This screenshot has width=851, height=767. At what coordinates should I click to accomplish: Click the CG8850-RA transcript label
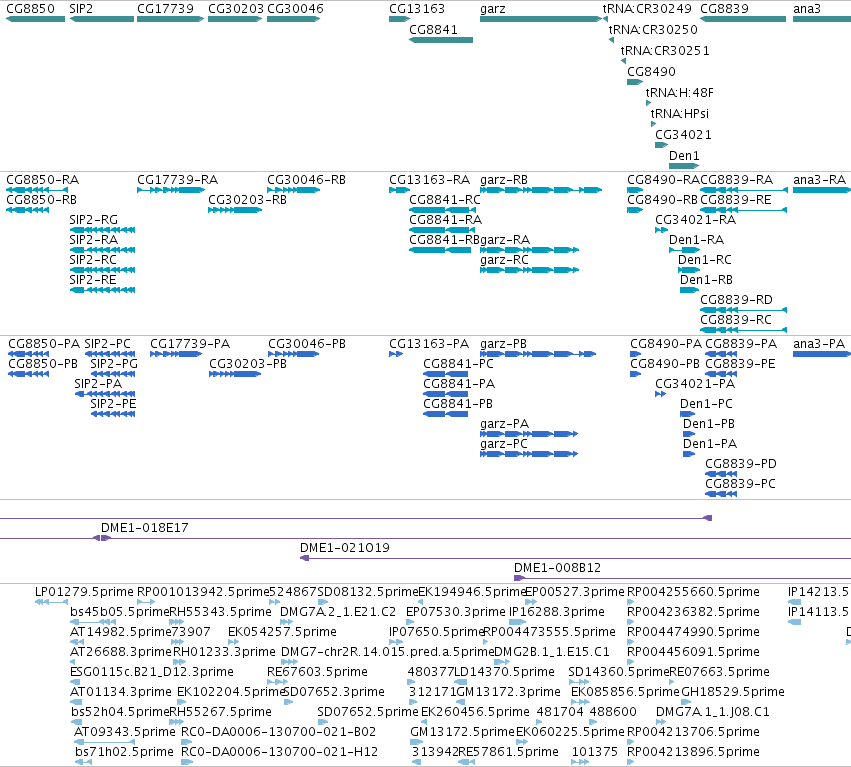click(42, 180)
